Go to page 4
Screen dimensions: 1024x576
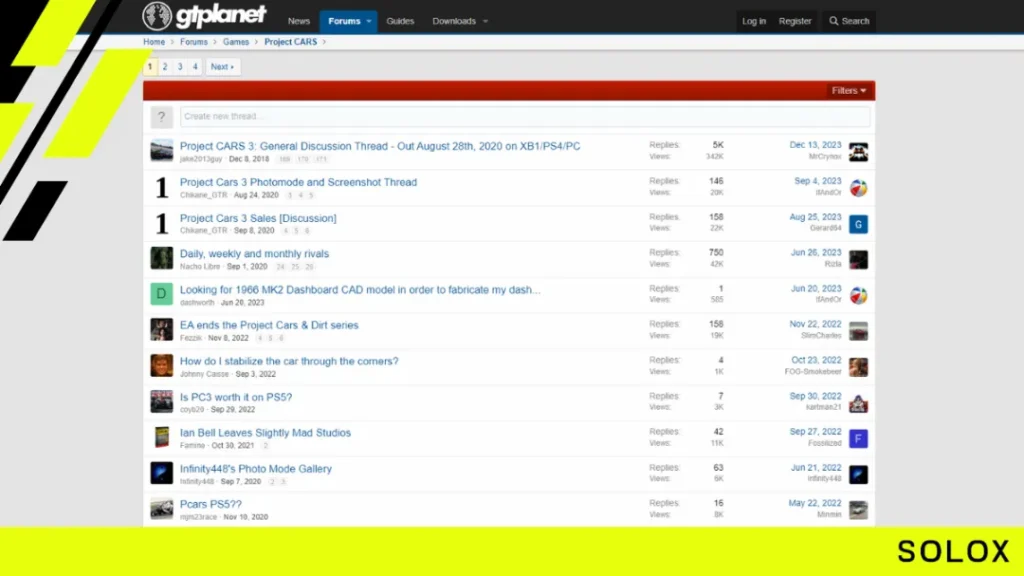pyautogui.click(x=195, y=67)
